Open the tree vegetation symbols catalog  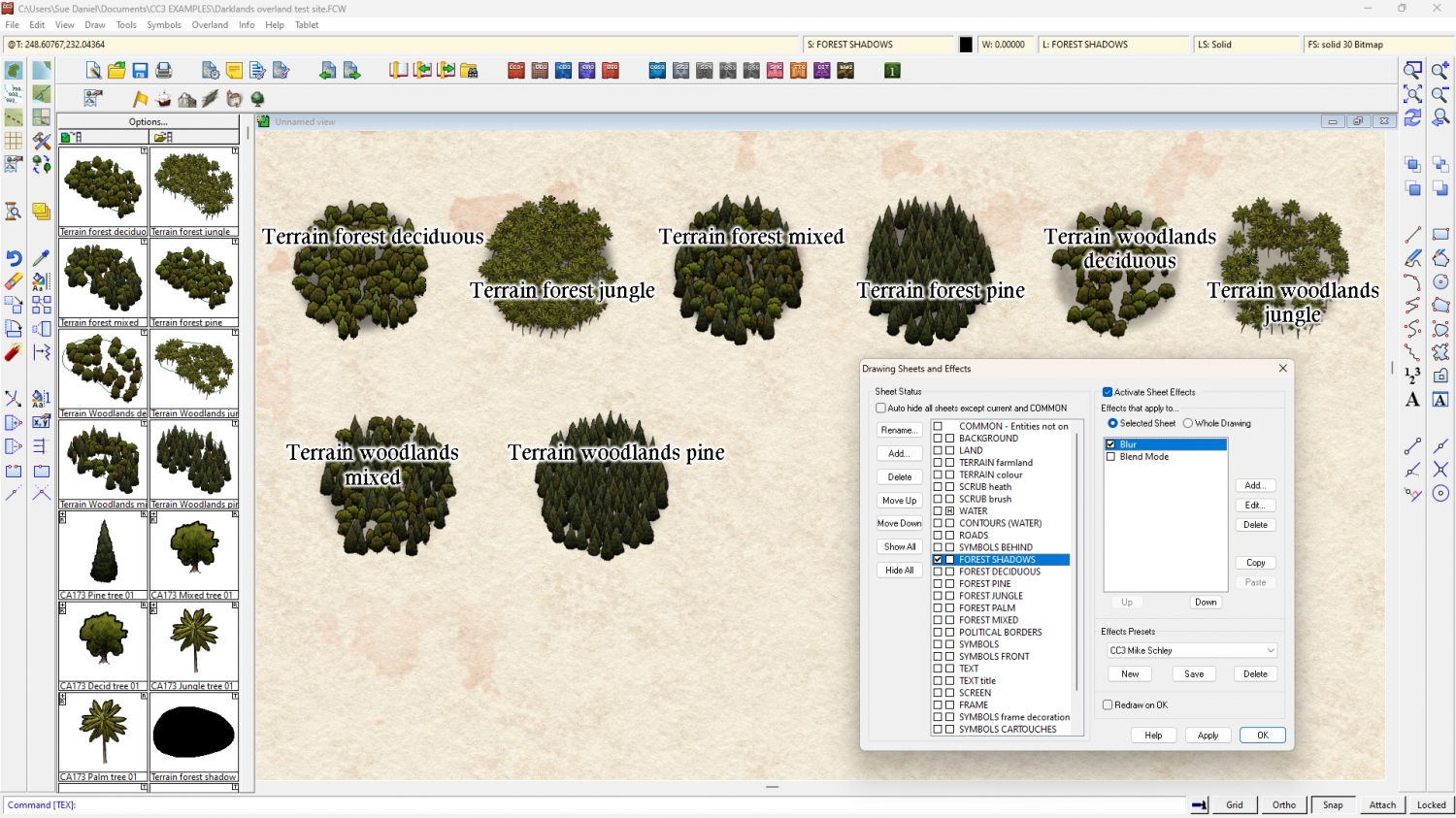(x=257, y=98)
